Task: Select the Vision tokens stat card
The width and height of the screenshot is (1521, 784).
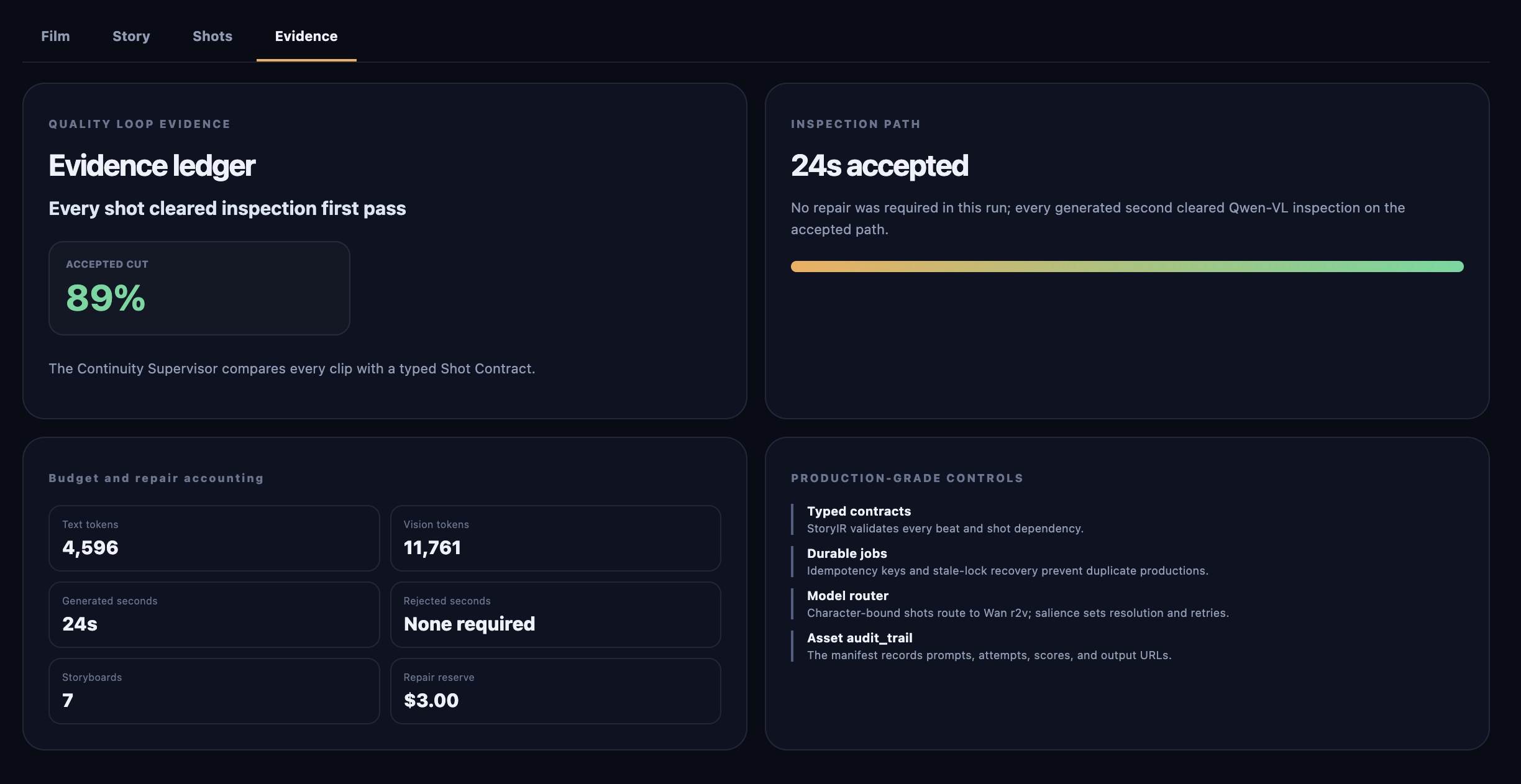Action: pyautogui.click(x=555, y=538)
